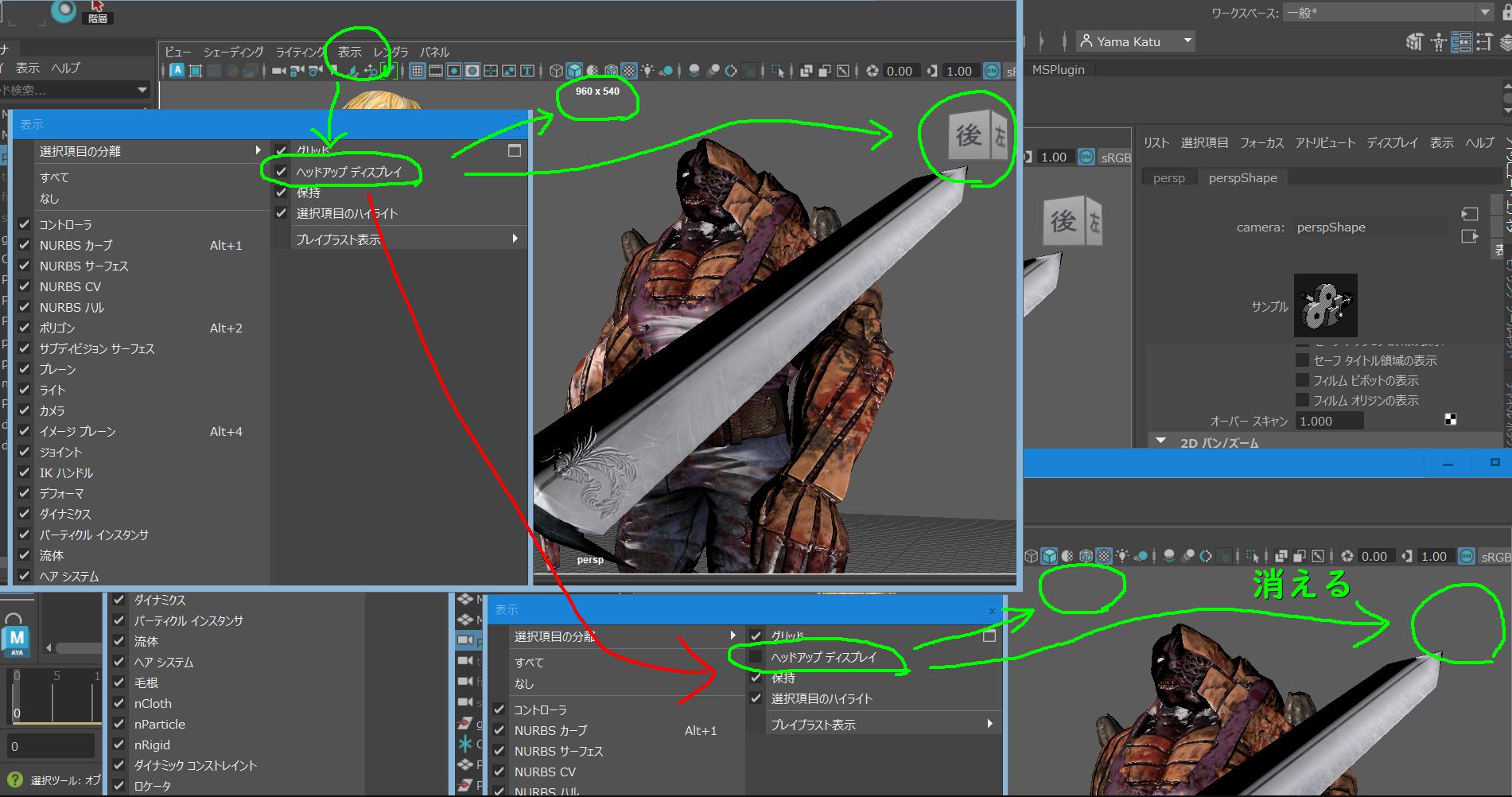Open the ワークスペース dropdown showing 一般*

tap(1388, 13)
